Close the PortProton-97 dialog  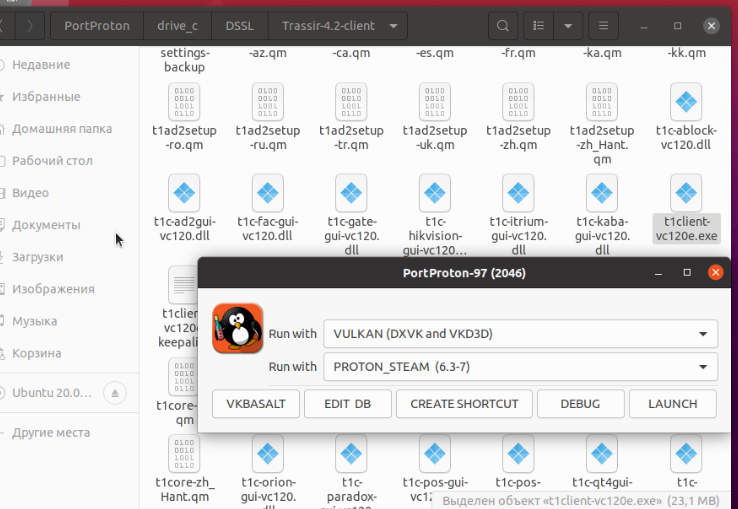tap(716, 272)
